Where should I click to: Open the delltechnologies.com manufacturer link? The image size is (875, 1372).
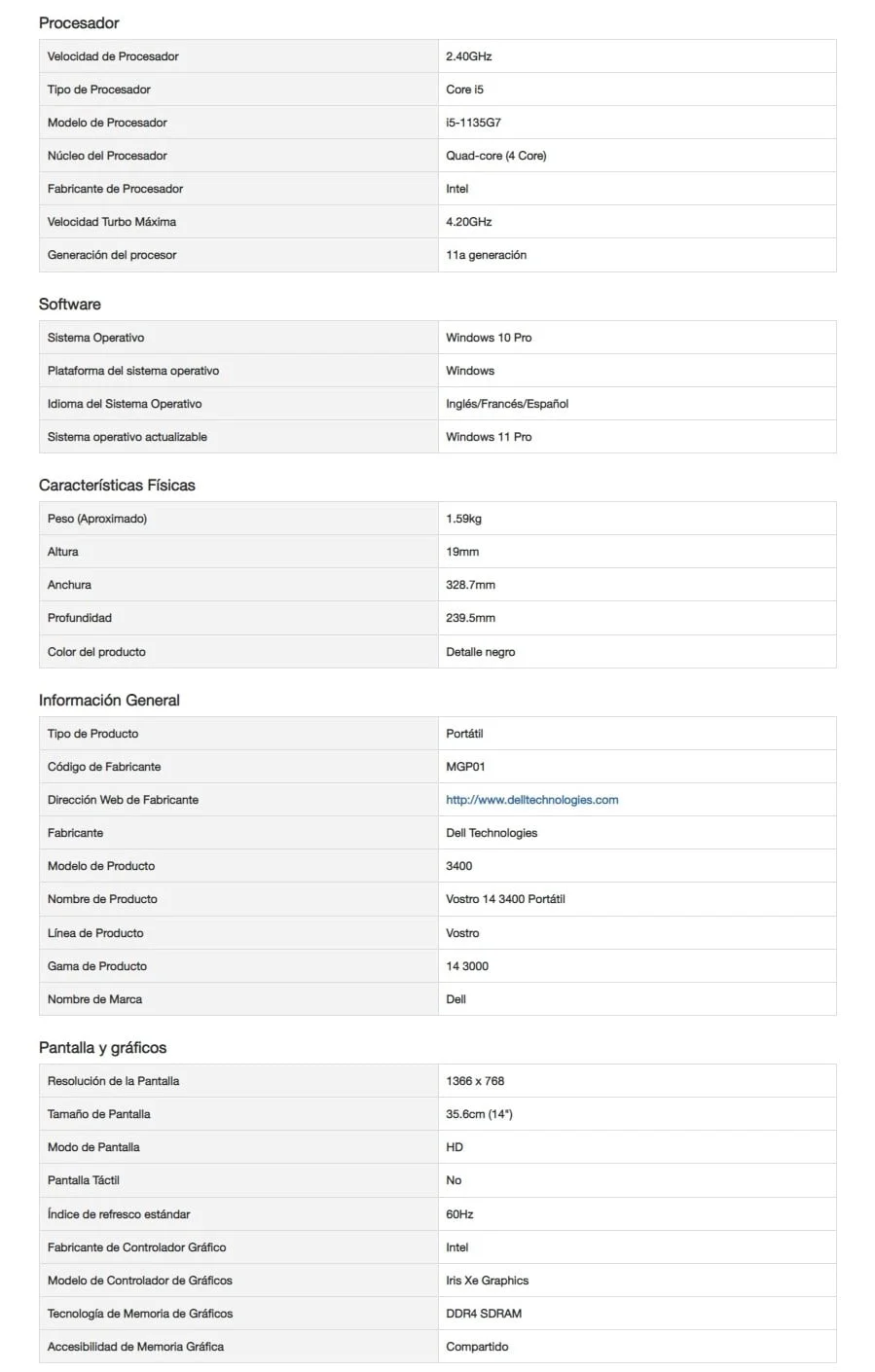coord(531,800)
